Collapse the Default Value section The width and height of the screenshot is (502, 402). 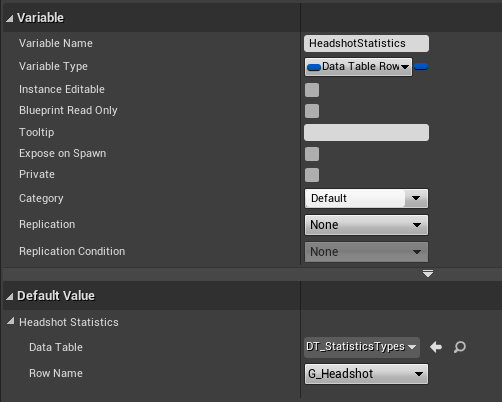coord(10,296)
